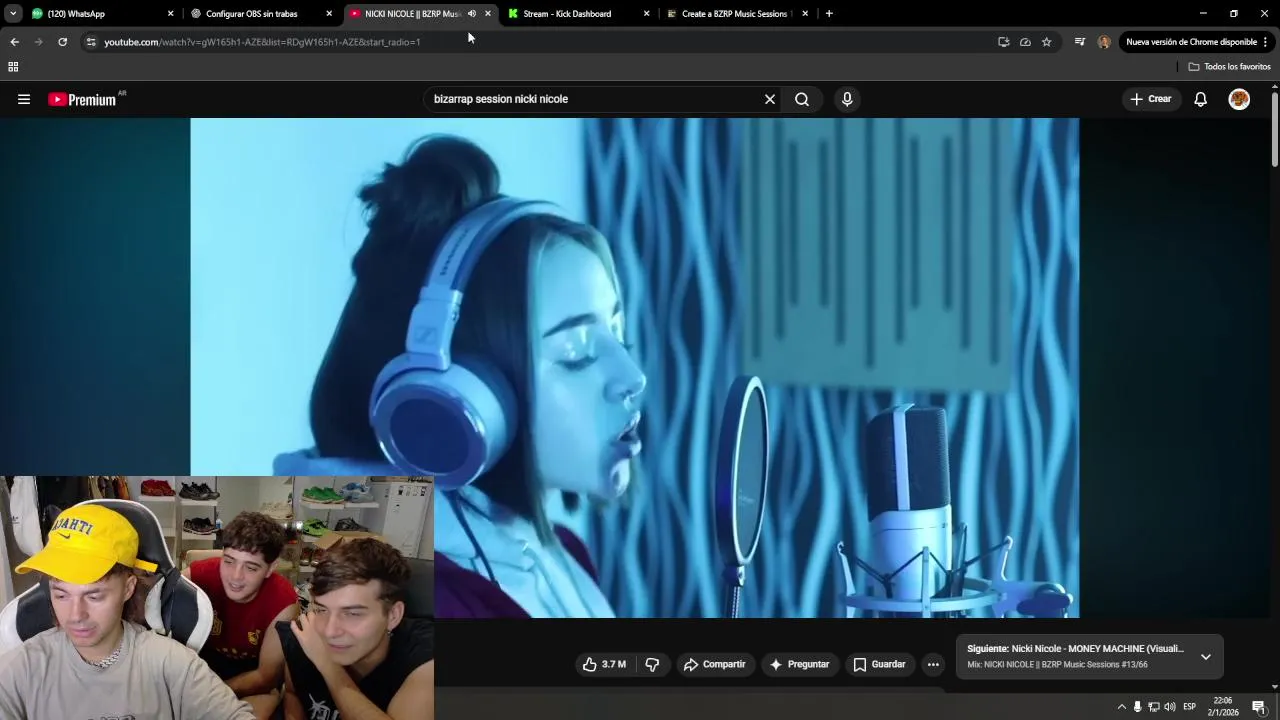
Task: Go back in the browser
Action: click(x=14, y=42)
